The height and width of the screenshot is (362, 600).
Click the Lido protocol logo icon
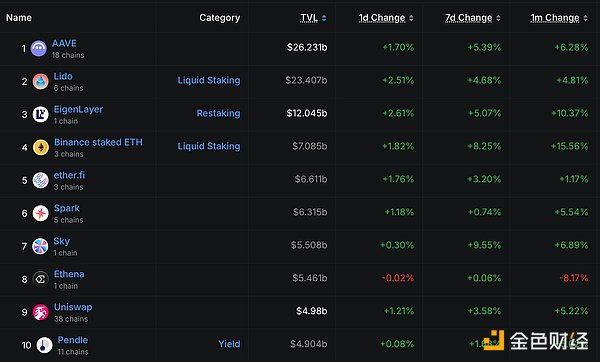pos(41,82)
